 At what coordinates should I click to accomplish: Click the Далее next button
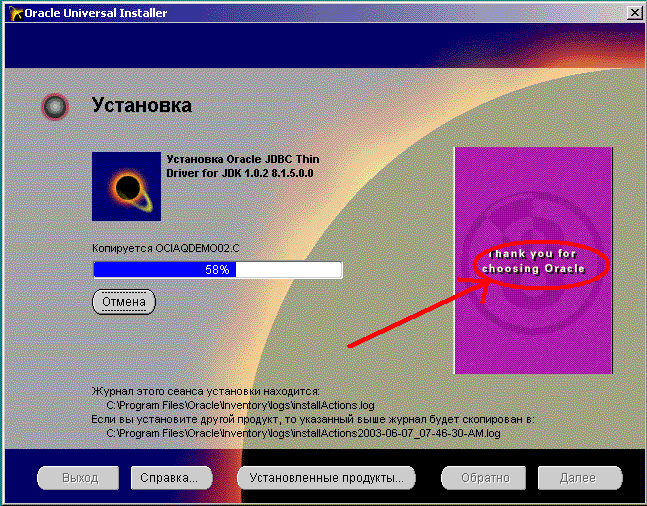click(x=580, y=478)
